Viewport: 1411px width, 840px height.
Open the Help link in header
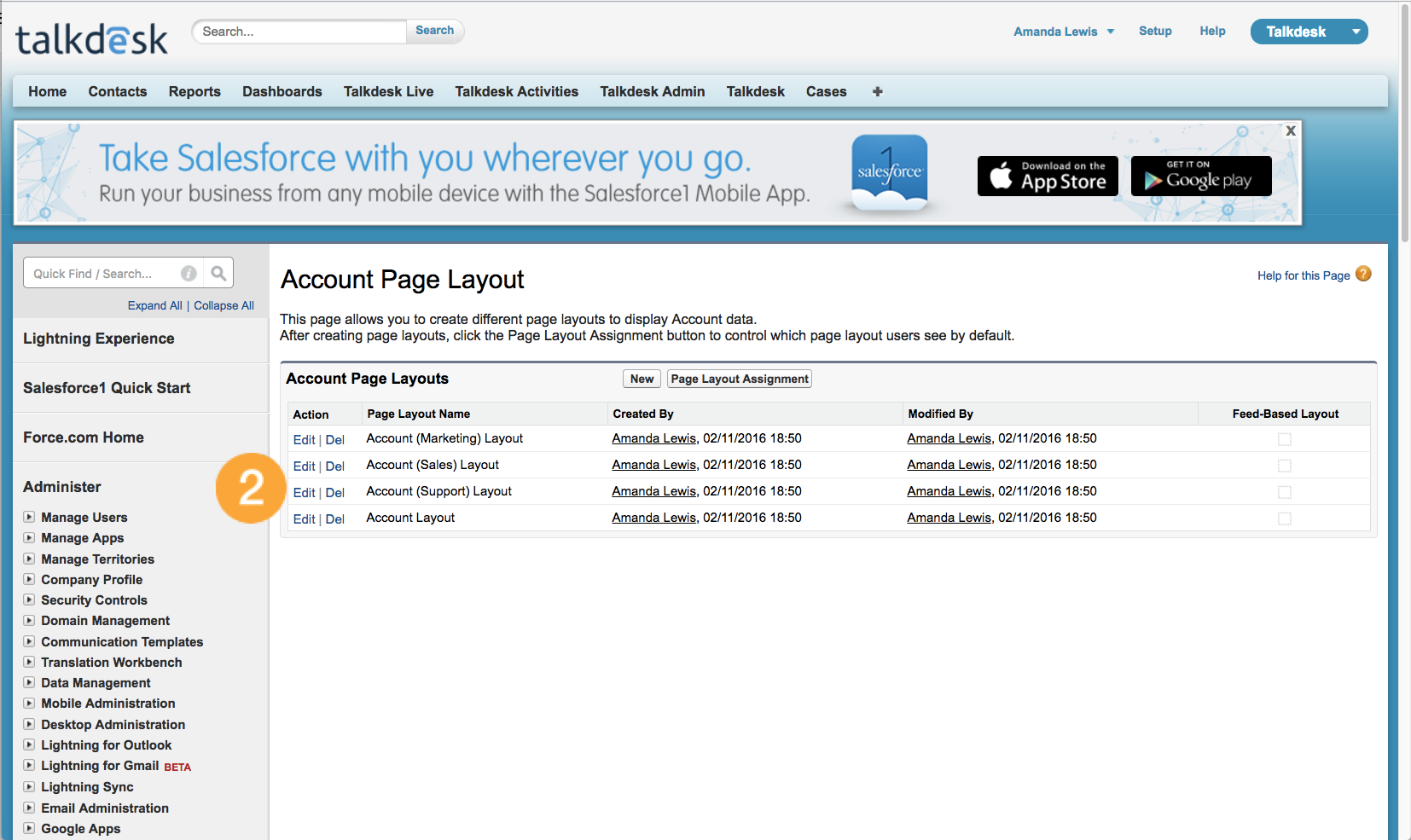pyautogui.click(x=1212, y=31)
